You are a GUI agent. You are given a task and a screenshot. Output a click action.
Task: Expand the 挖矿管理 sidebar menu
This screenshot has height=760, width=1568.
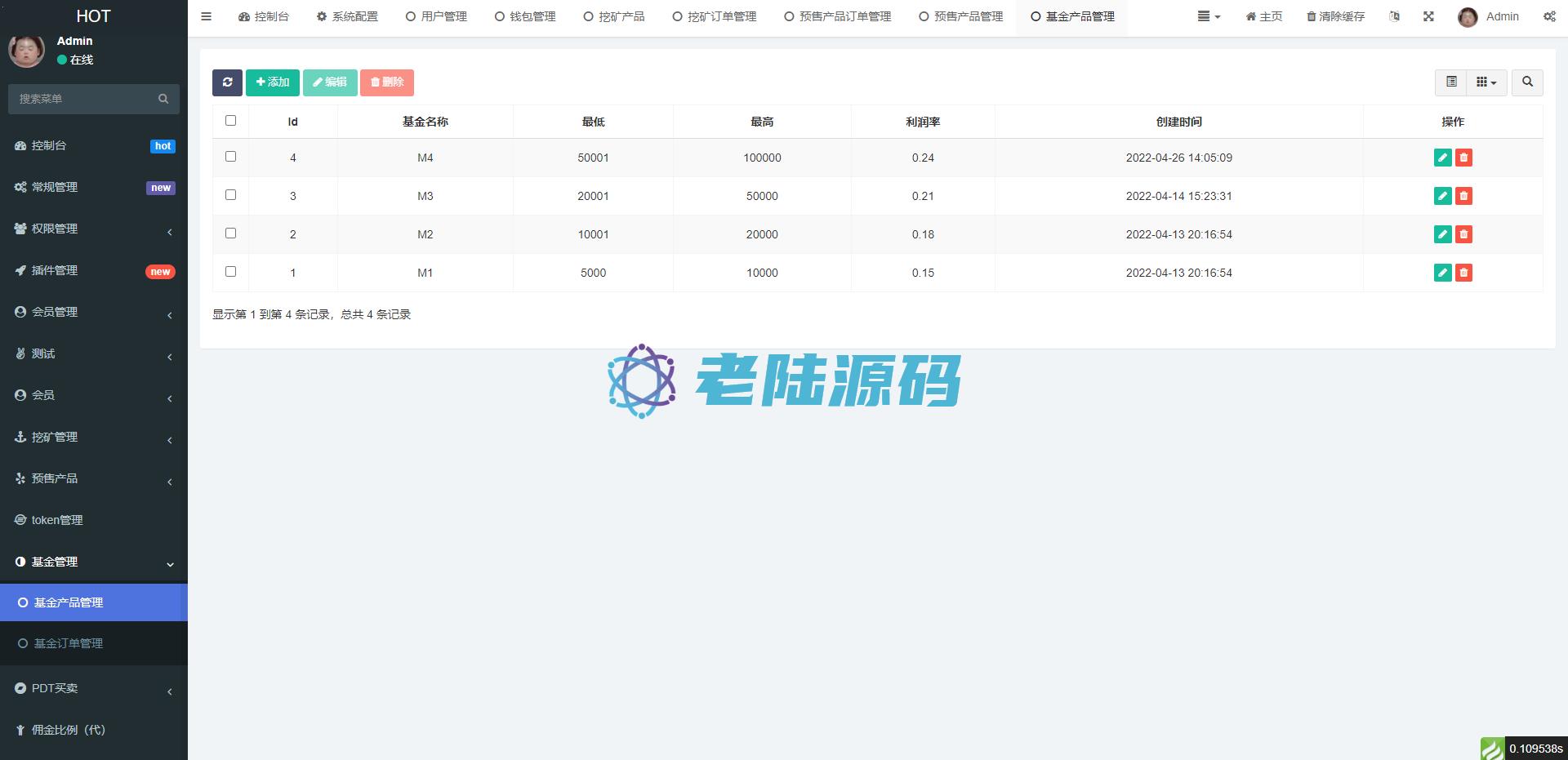(94, 438)
